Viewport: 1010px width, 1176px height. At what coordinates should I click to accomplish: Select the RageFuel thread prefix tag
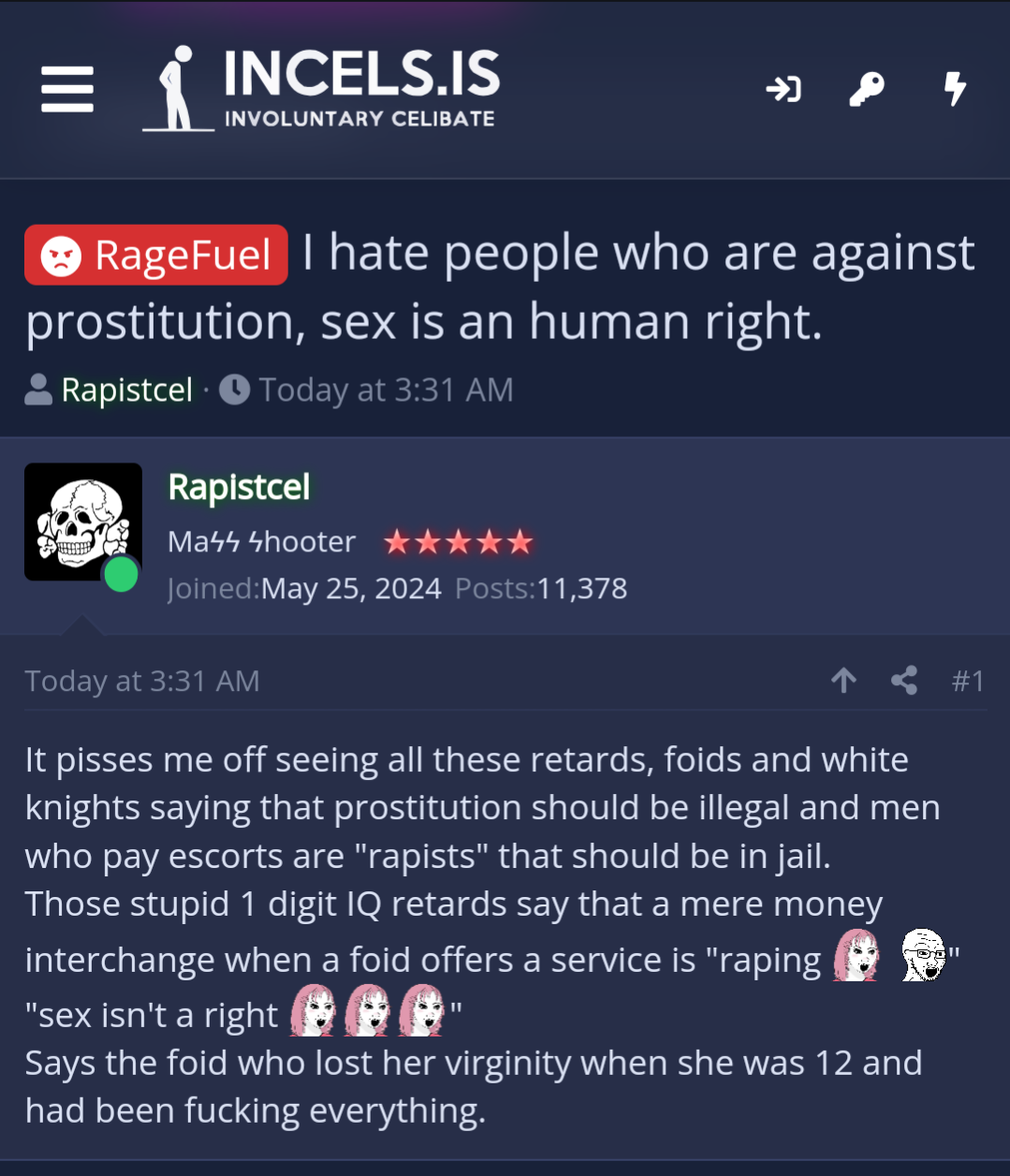tap(156, 255)
